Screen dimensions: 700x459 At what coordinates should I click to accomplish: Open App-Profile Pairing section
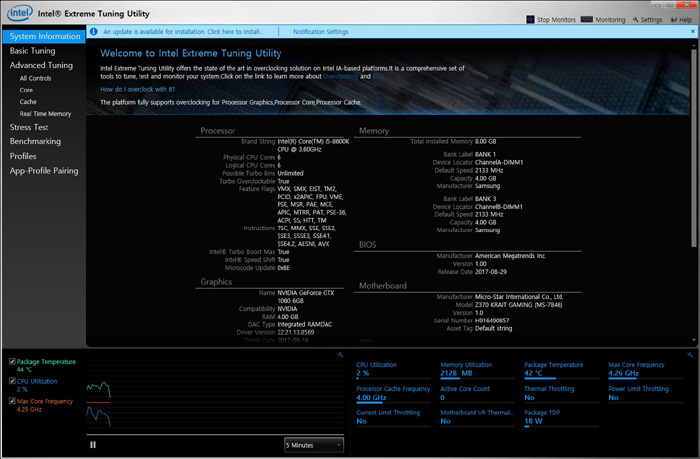tap(44, 171)
